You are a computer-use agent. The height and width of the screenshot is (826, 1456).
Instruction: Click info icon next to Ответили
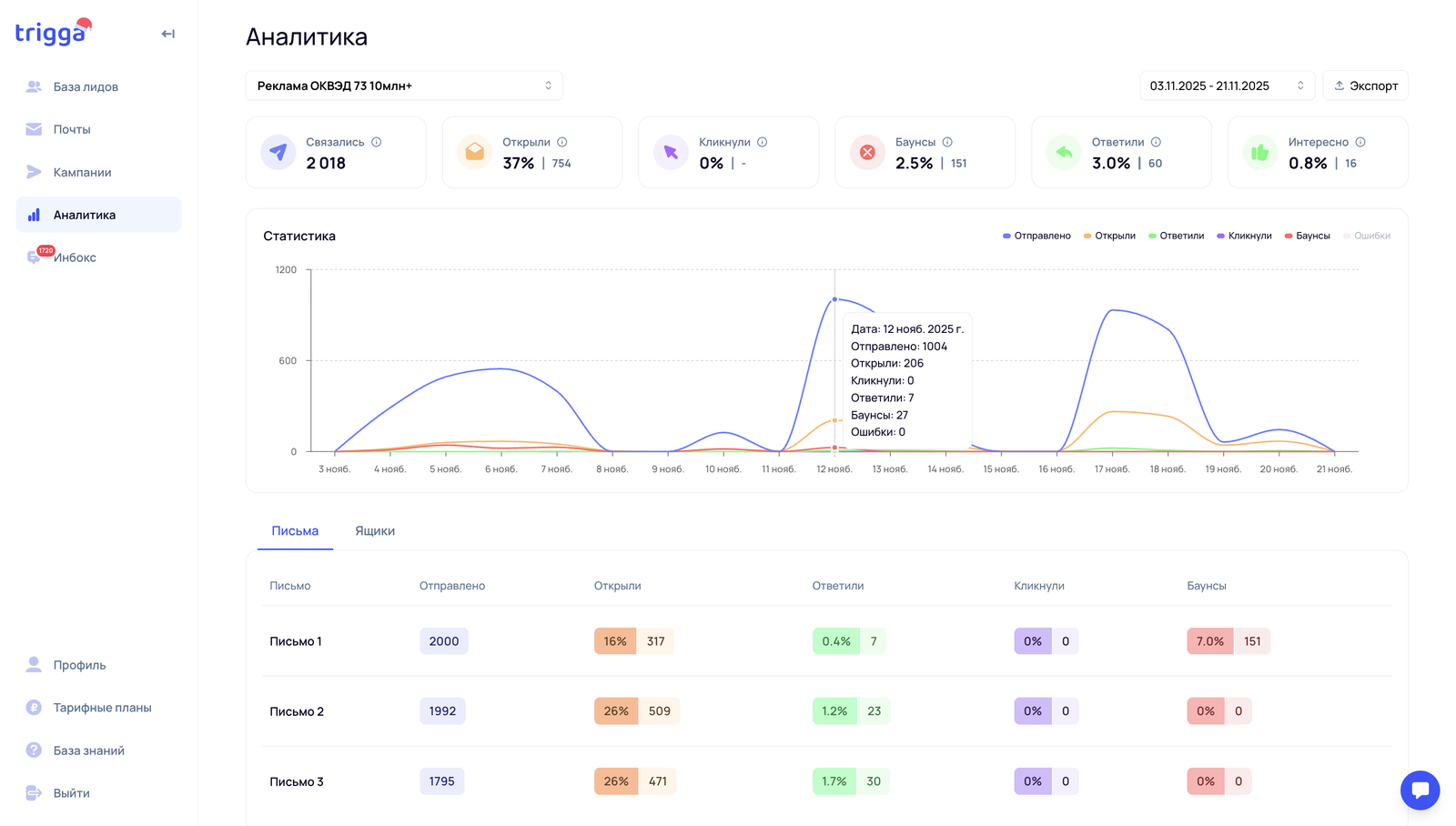tap(1156, 142)
